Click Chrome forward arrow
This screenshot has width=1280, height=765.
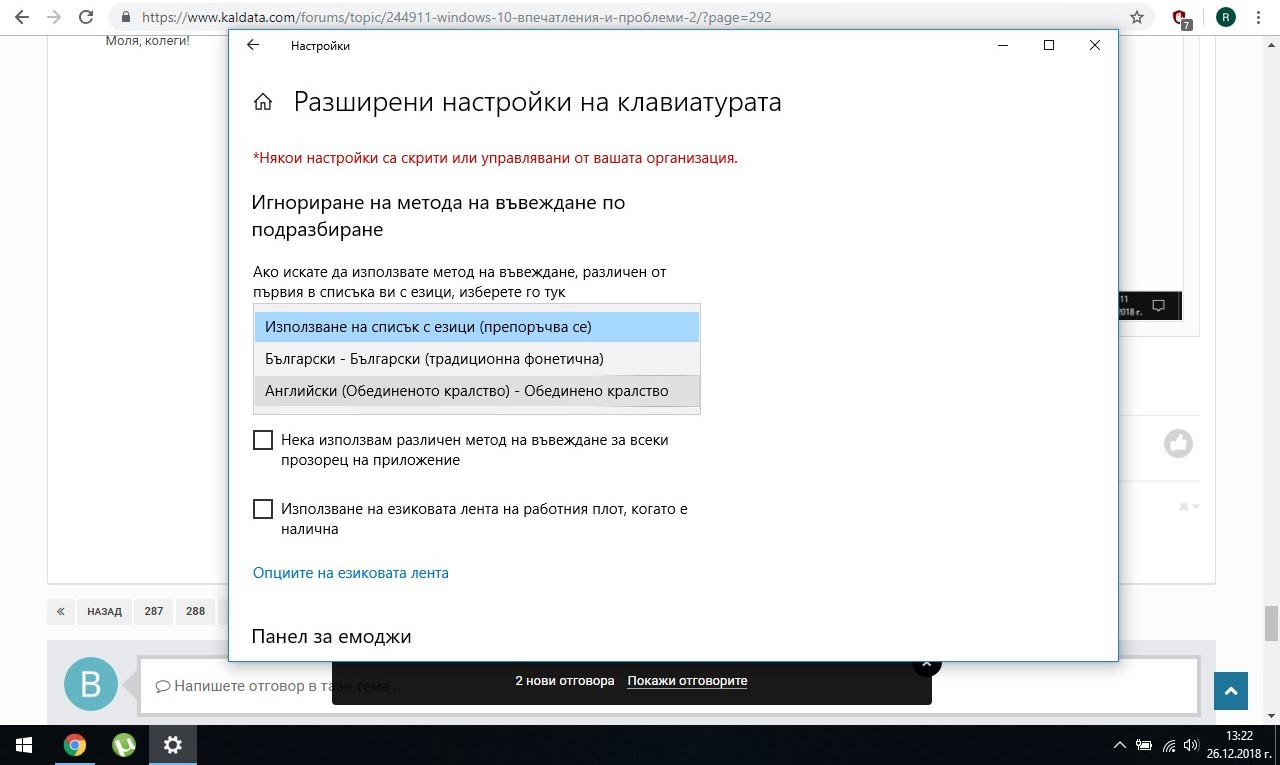pyautogui.click(x=54, y=17)
